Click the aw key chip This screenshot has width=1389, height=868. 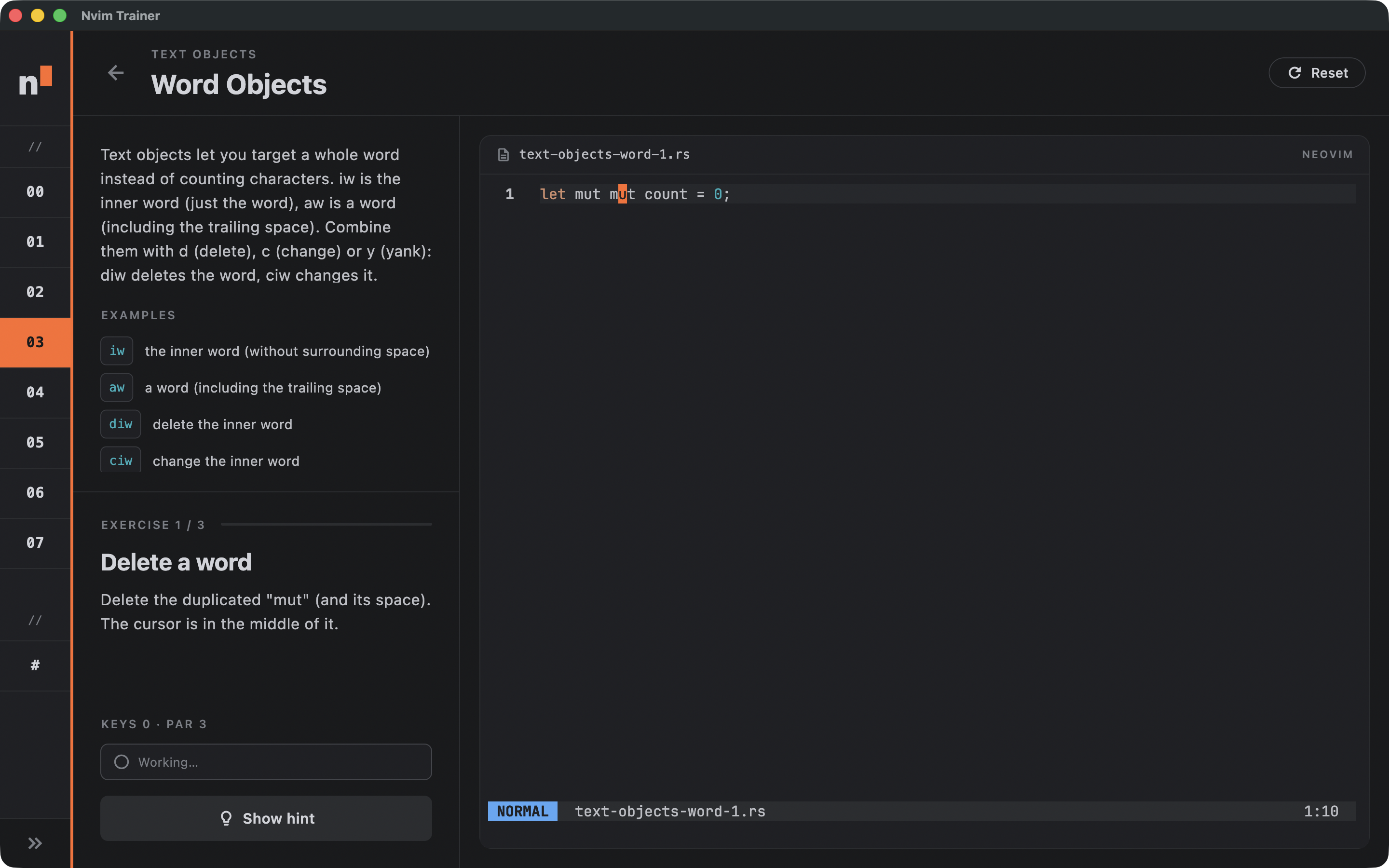[x=117, y=388]
